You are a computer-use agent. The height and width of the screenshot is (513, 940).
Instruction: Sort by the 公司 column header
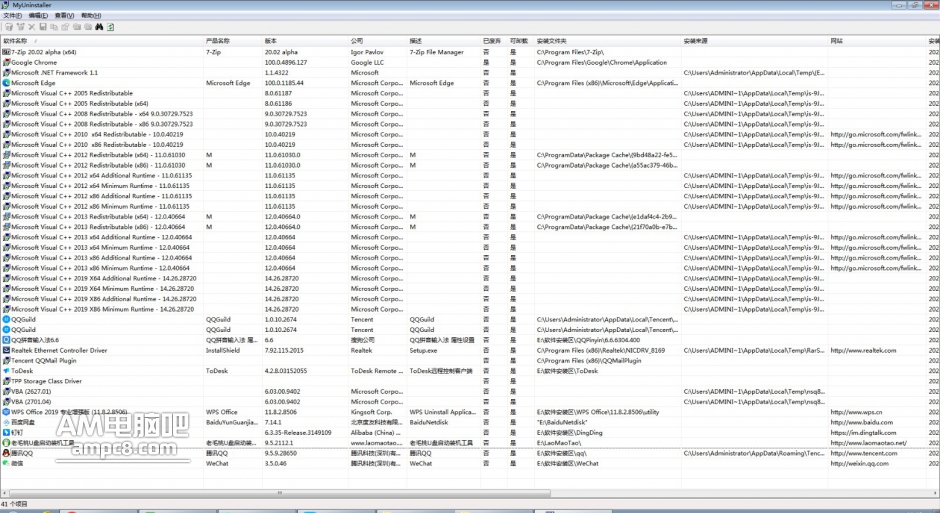pos(378,41)
